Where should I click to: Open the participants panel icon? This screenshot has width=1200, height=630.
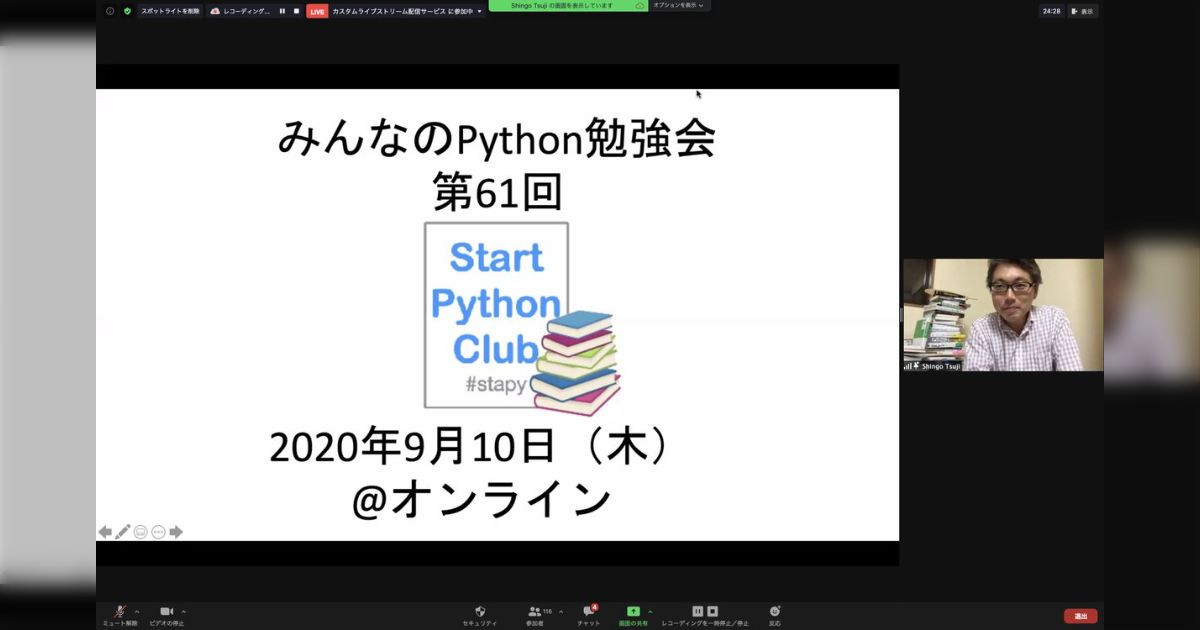(535, 612)
